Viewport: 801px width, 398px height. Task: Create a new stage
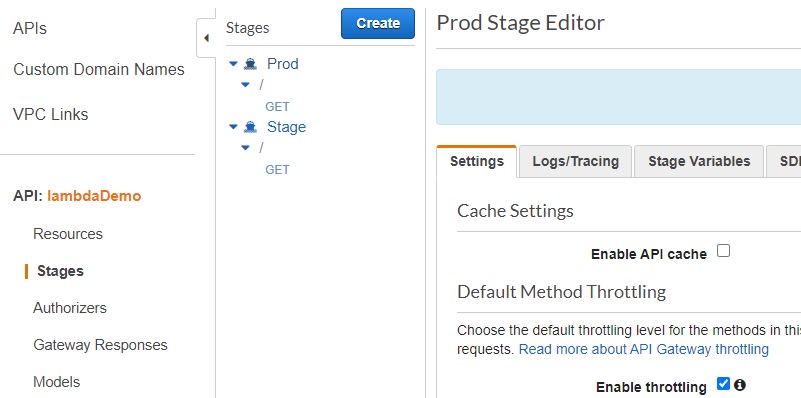coord(378,24)
